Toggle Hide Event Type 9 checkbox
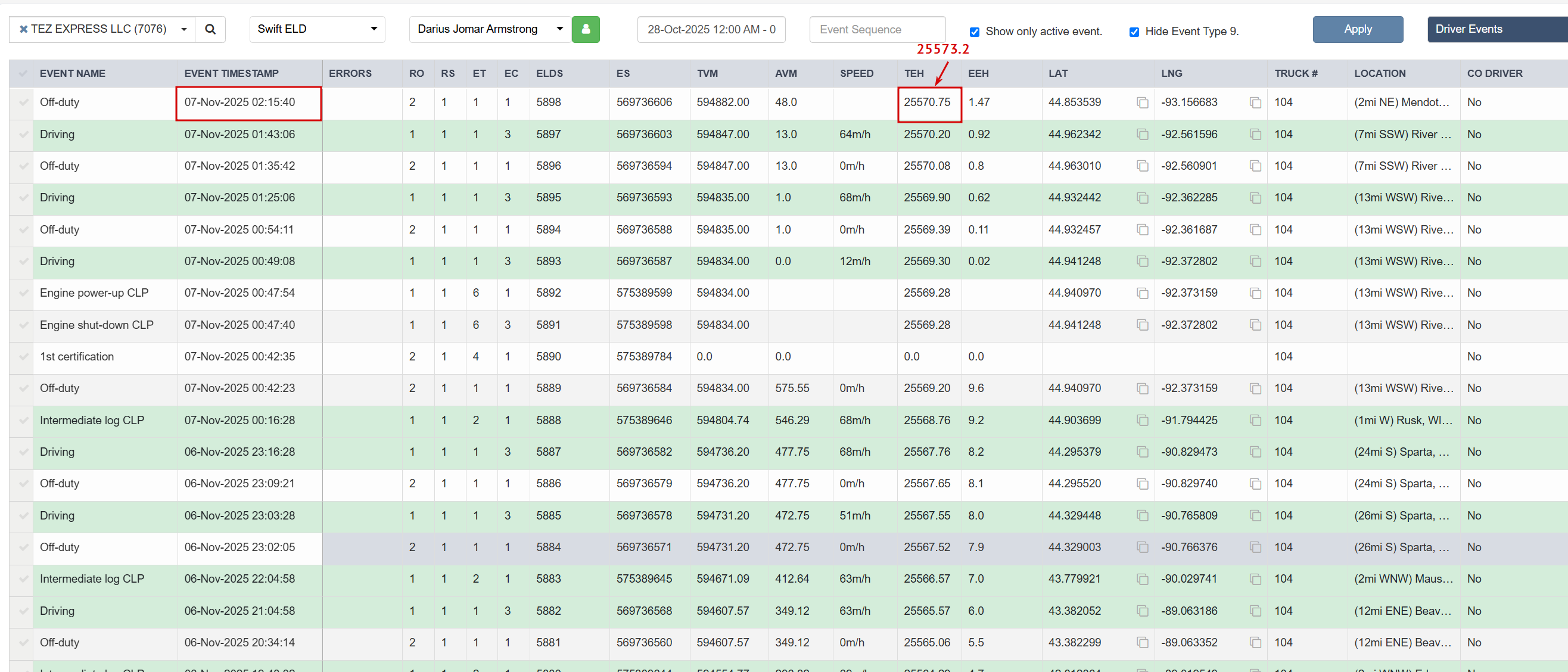Viewport: 1568px width, 672px height. pyautogui.click(x=1134, y=32)
